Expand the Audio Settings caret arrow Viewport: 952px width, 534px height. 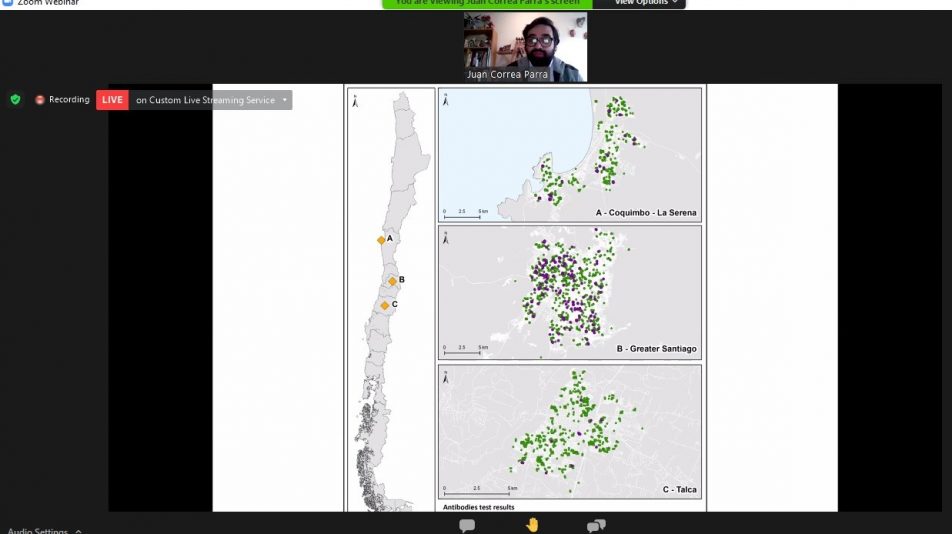[78, 530]
